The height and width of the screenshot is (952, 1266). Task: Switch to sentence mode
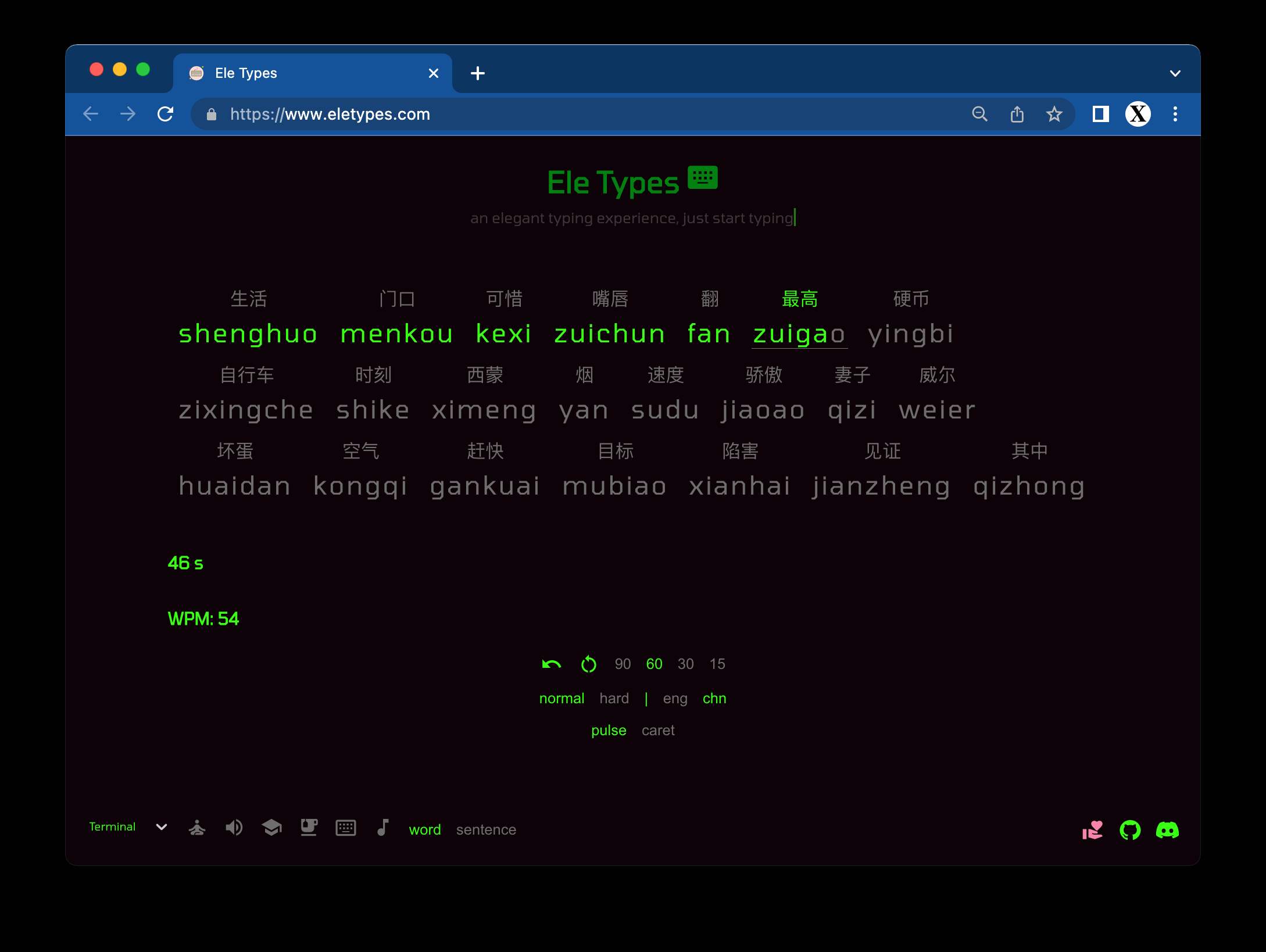486,829
